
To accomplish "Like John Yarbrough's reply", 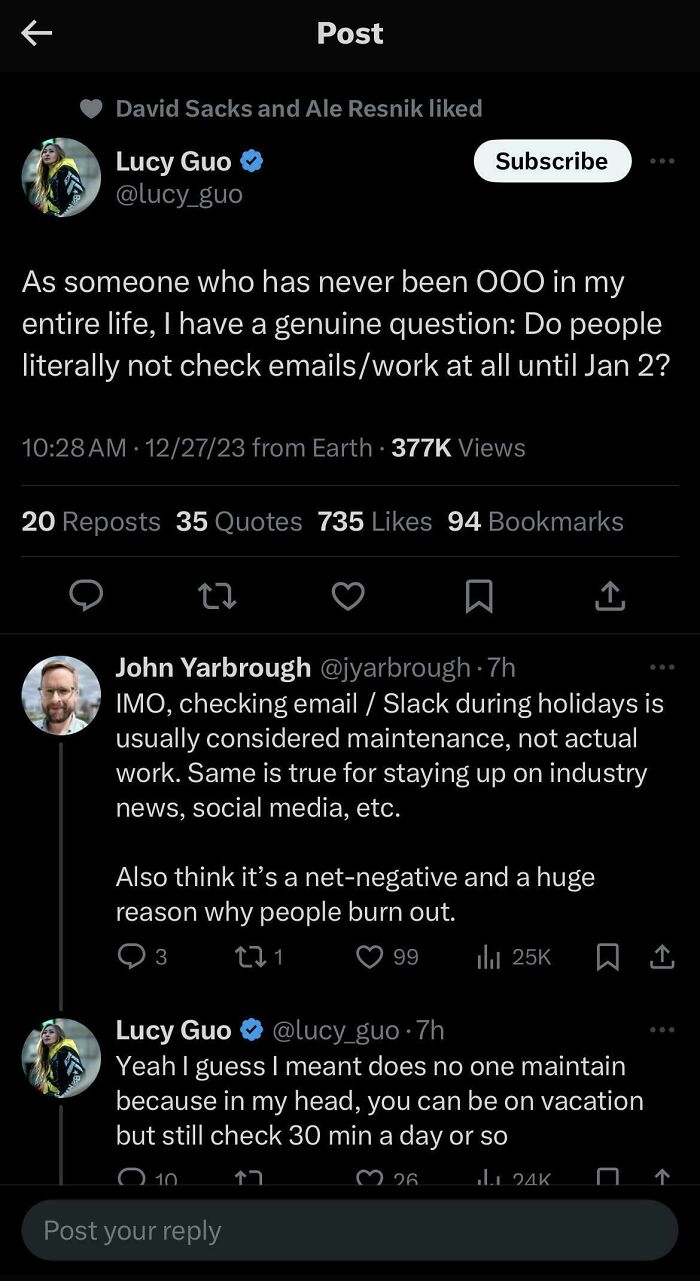I will tap(370, 957).
